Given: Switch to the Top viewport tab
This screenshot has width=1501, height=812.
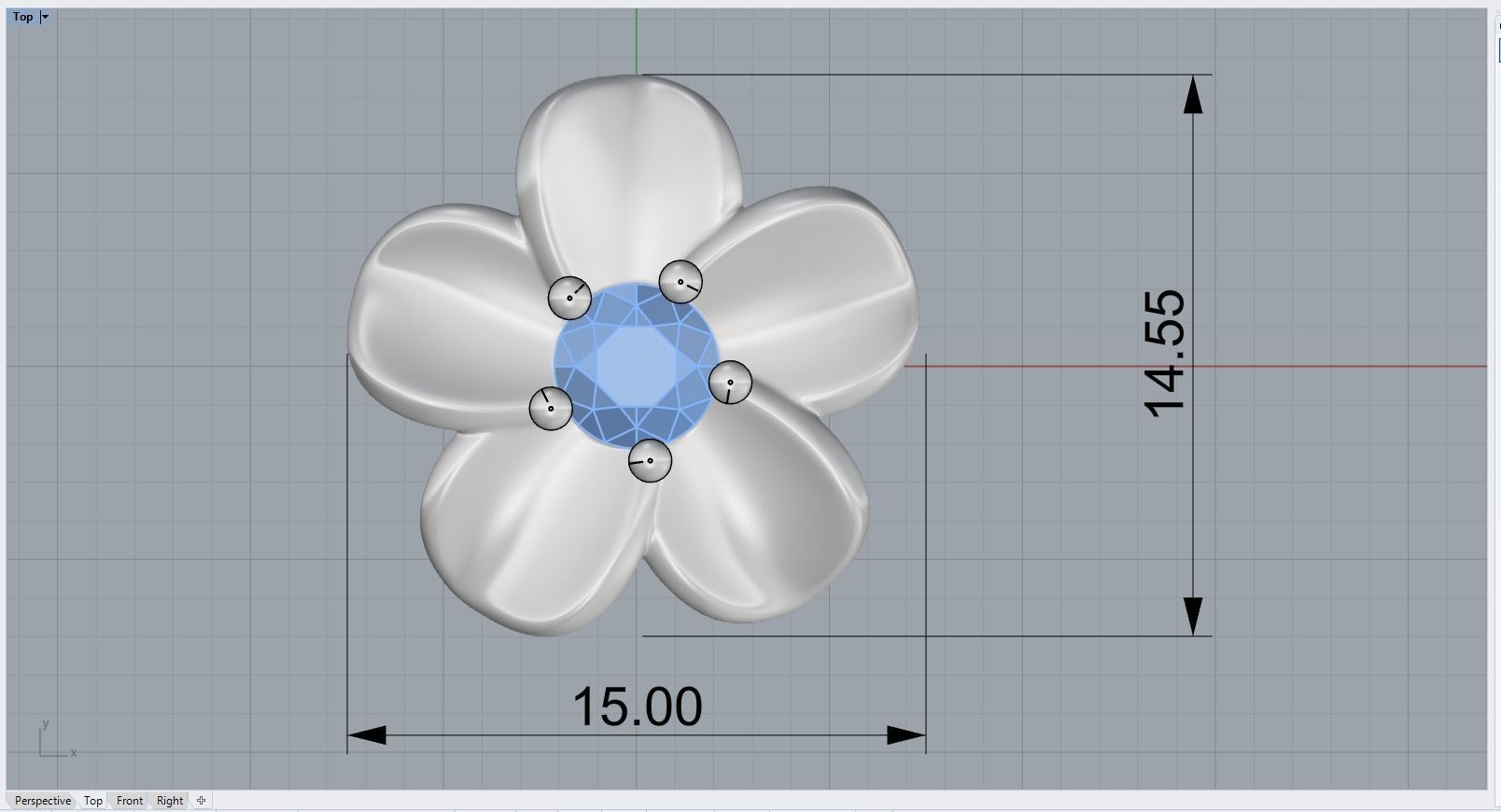Looking at the screenshot, I should pos(93,801).
